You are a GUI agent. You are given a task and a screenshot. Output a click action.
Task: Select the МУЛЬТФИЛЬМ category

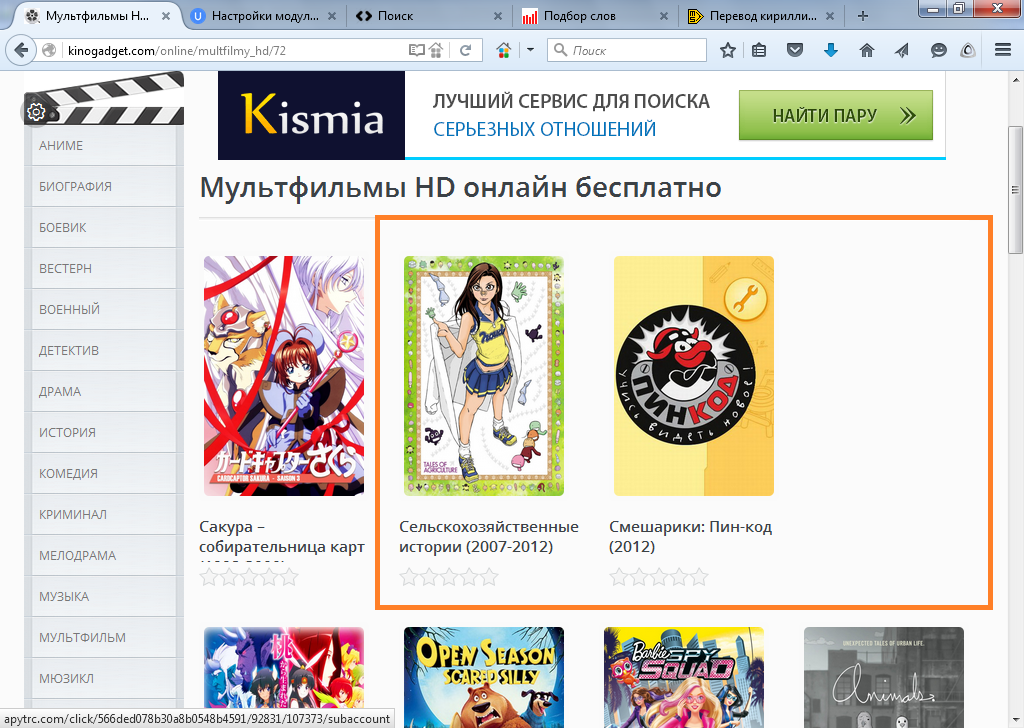pyautogui.click(x=103, y=638)
